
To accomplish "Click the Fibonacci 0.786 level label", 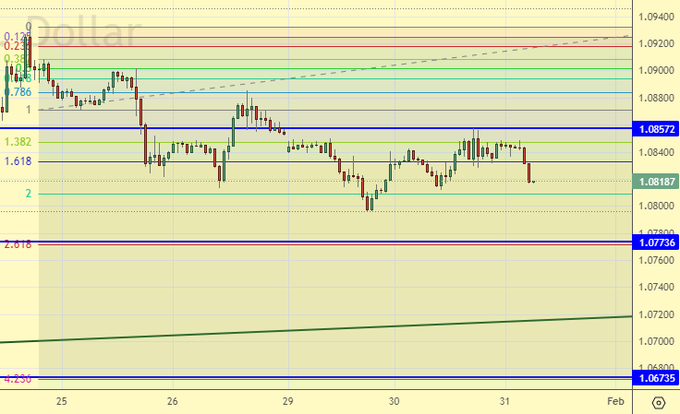I will coord(19,92).
